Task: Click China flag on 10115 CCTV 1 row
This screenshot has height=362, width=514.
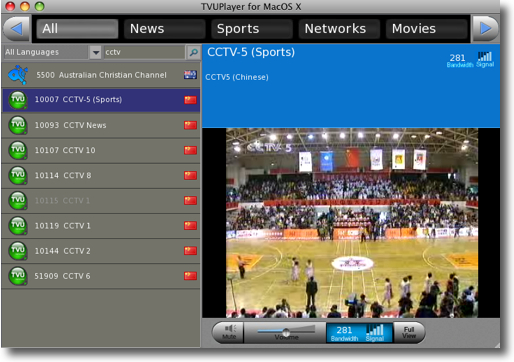Action: (x=190, y=200)
